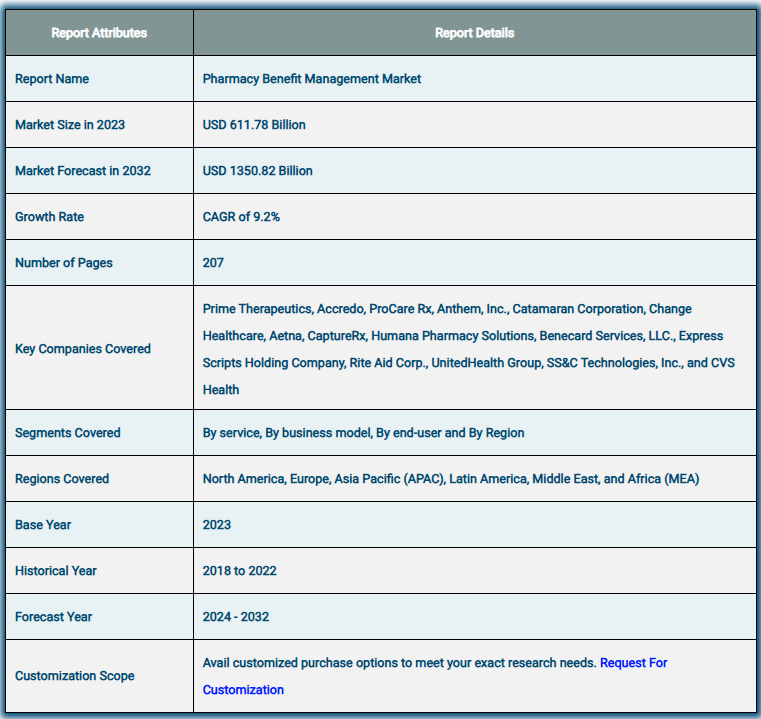Click the Regions Covered label
This screenshot has height=719, width=761.
(62, 479)
